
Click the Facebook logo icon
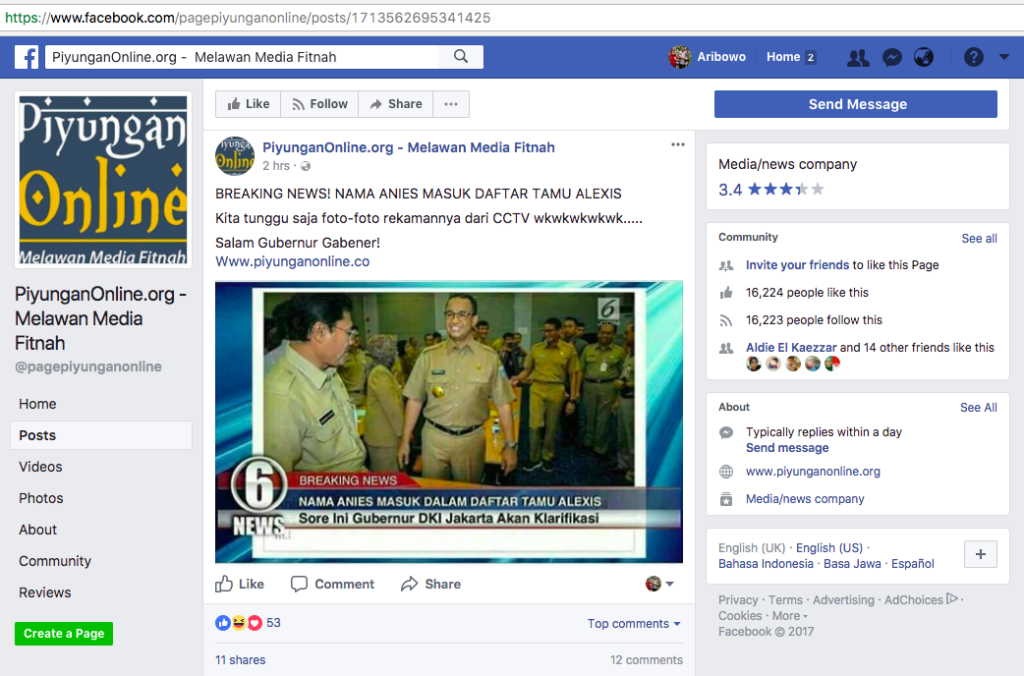(26, 57)
